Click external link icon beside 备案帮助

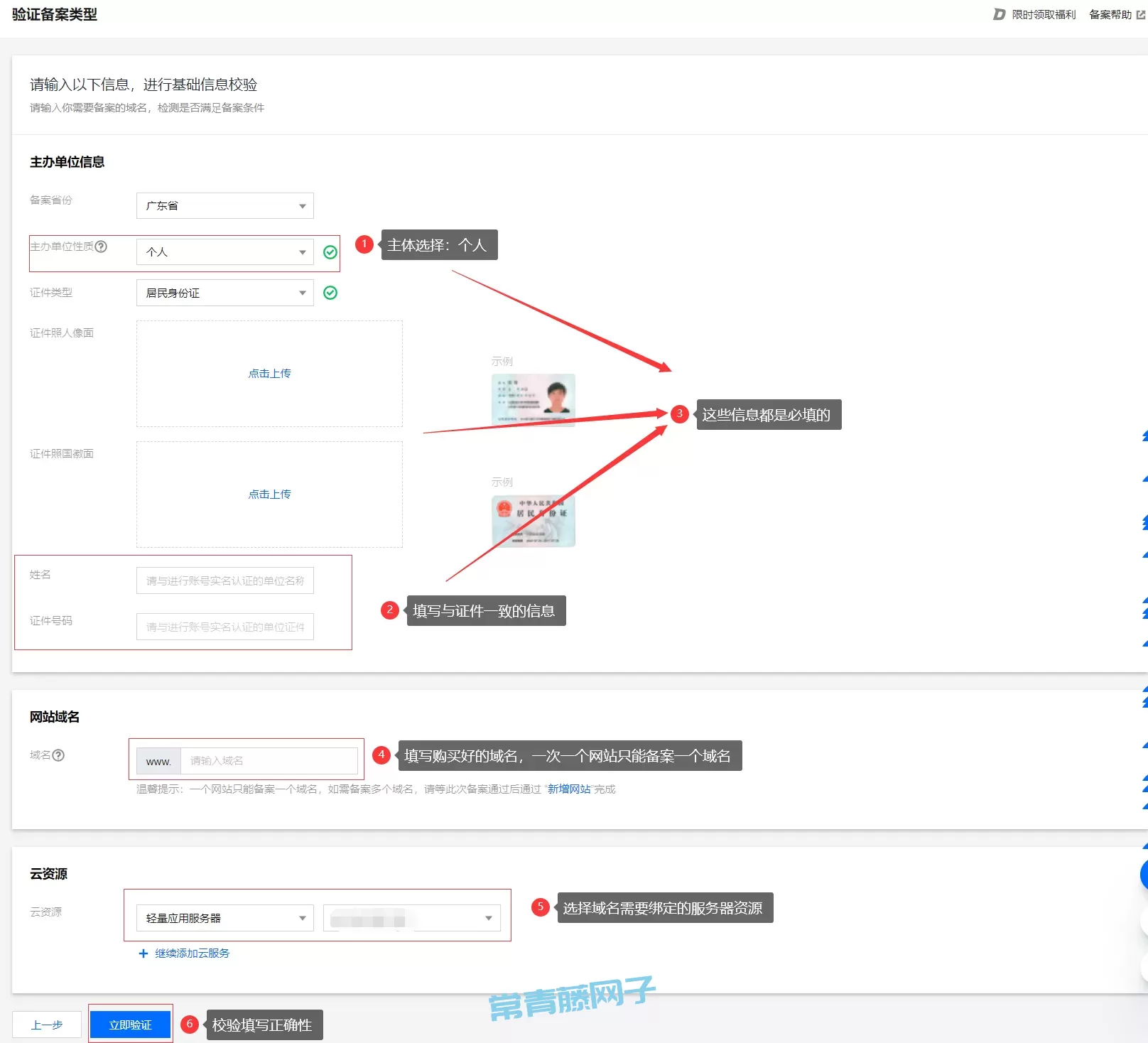point(1141,14)
